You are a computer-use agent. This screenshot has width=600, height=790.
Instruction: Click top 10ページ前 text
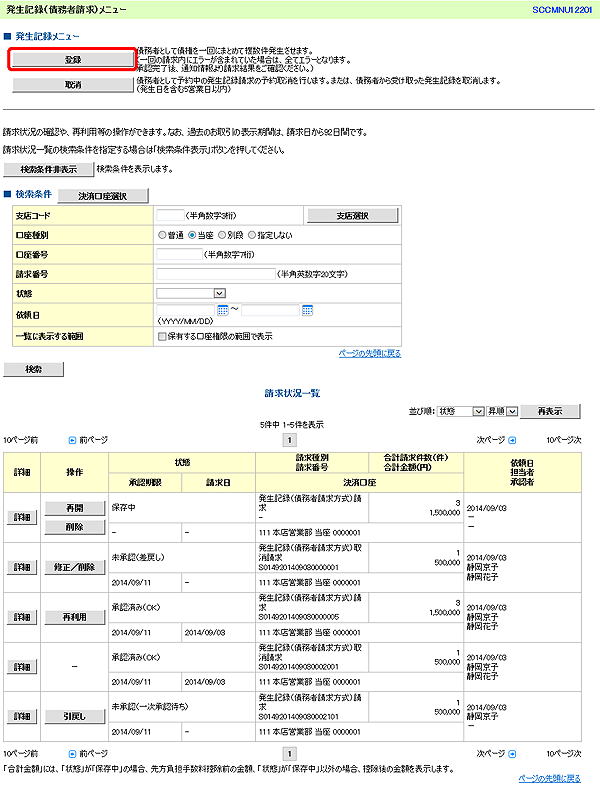point(21,440)
